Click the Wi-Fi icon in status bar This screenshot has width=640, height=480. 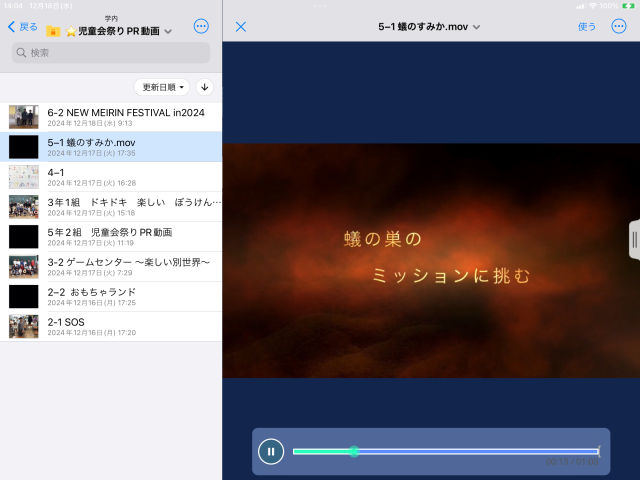click(593, 6)
